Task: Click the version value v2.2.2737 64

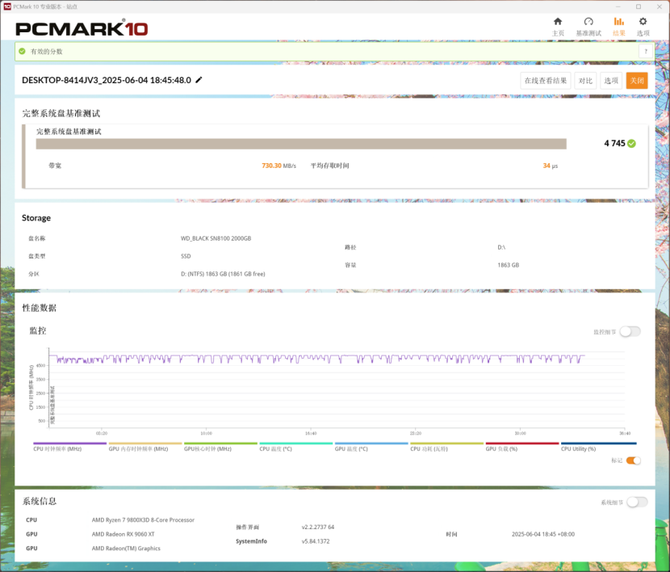Action: [317, 527]
